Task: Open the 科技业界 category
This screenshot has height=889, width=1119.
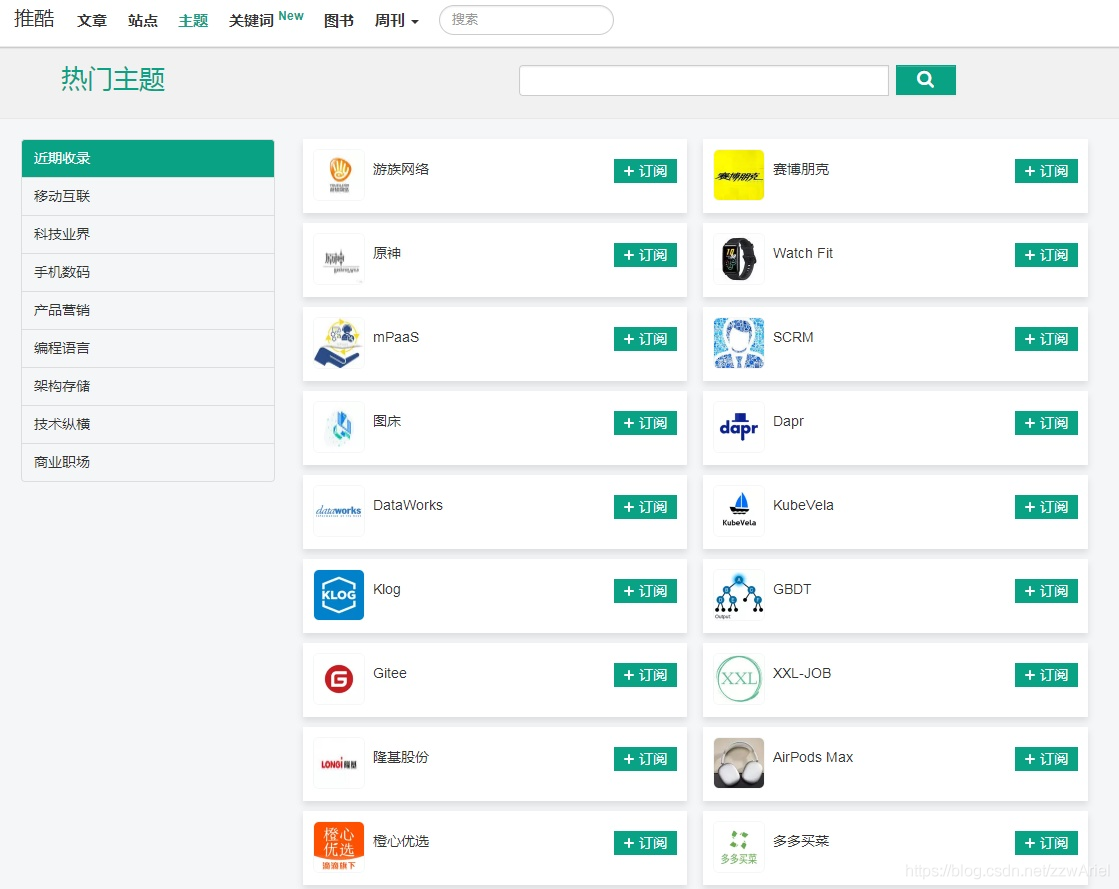Action: 148,234
